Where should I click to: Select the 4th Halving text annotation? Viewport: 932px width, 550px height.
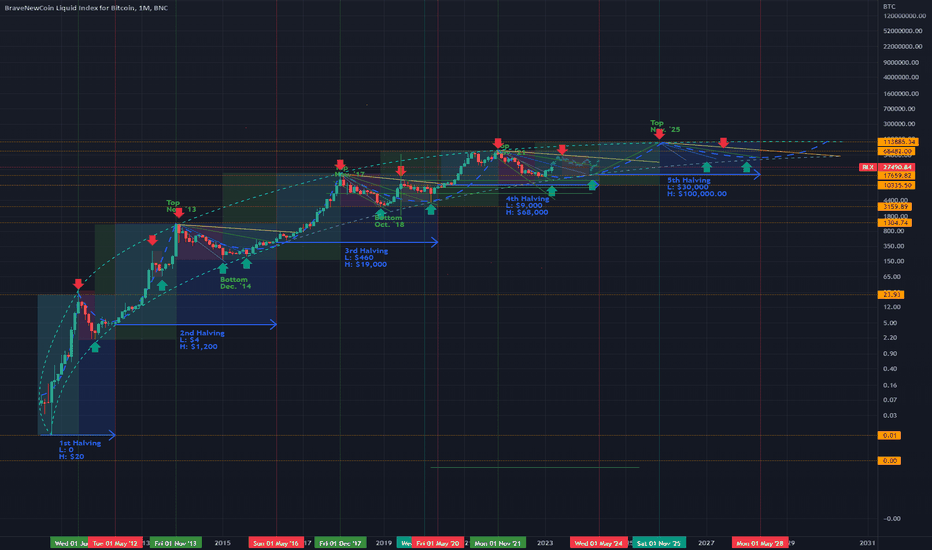(527, 206)
